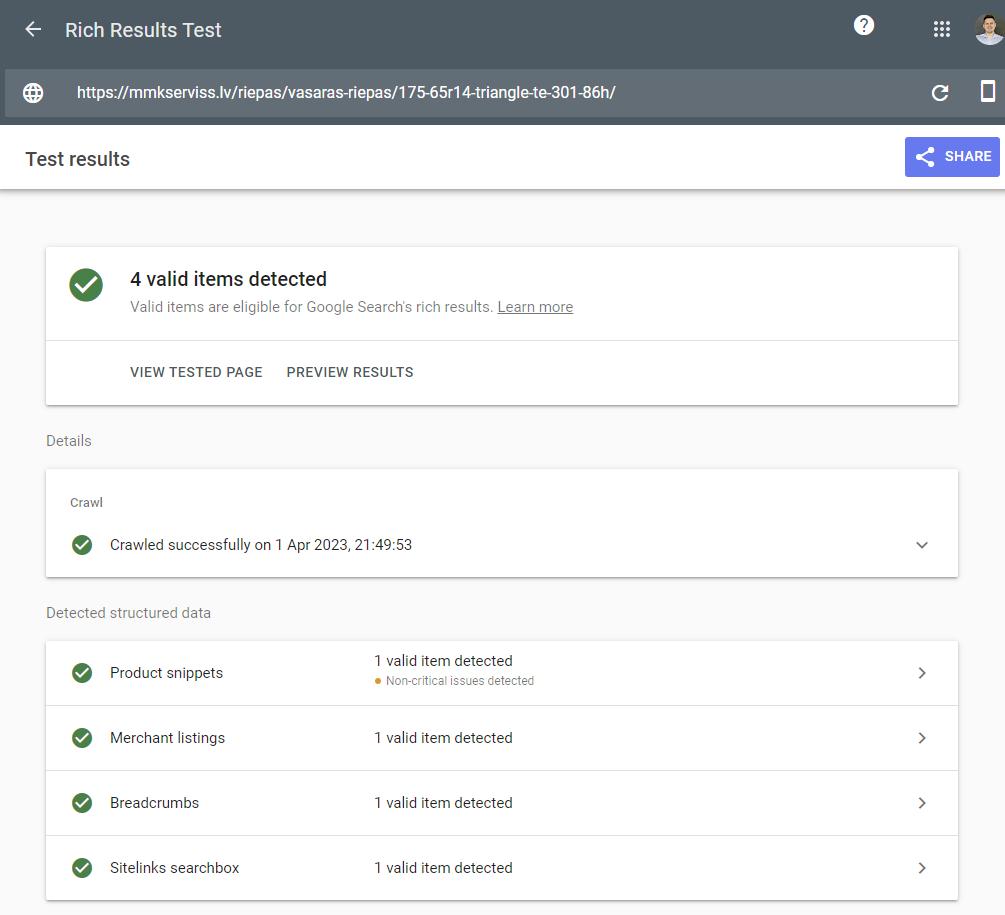Expand the Merchant listings row arrow
The height and width of the screenshot is (915, 1005).
[921, 738]
